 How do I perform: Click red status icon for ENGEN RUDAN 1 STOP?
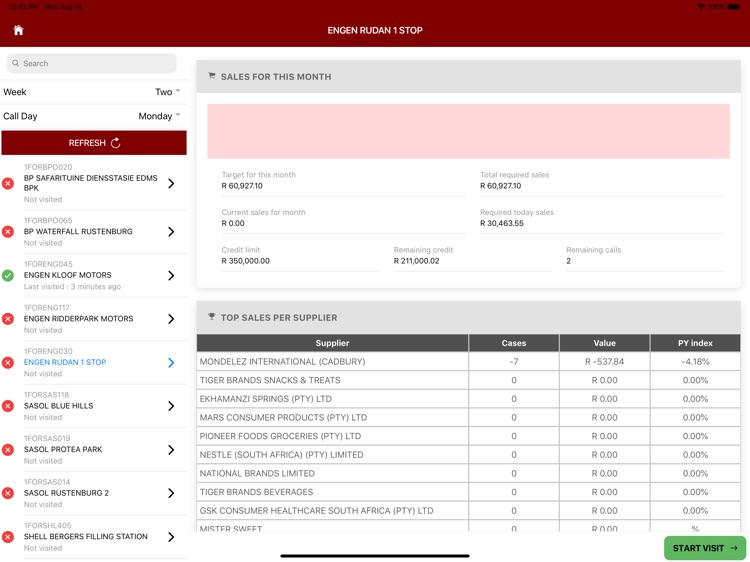point(8,362)
